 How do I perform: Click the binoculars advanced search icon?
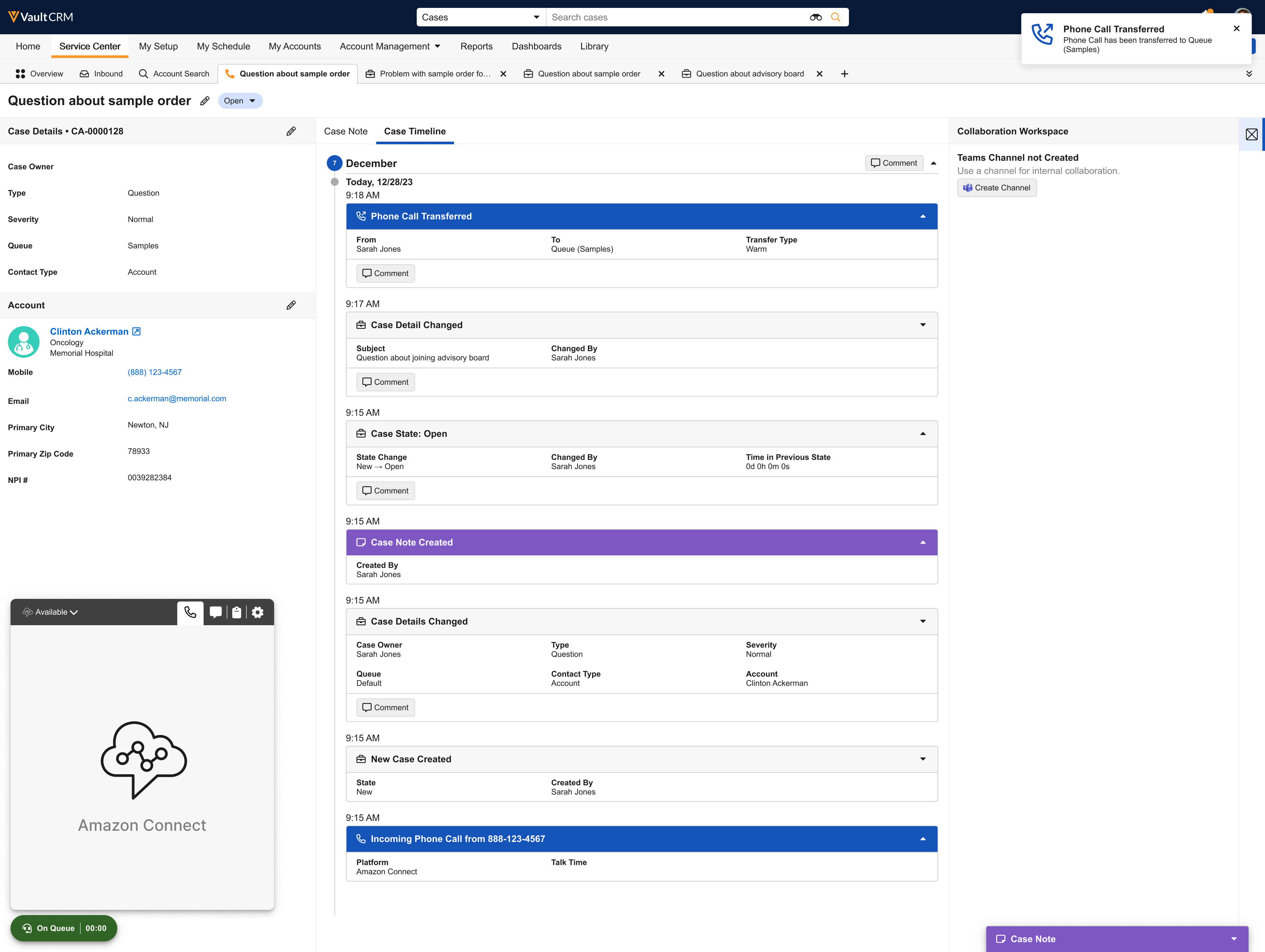point(816,17)
